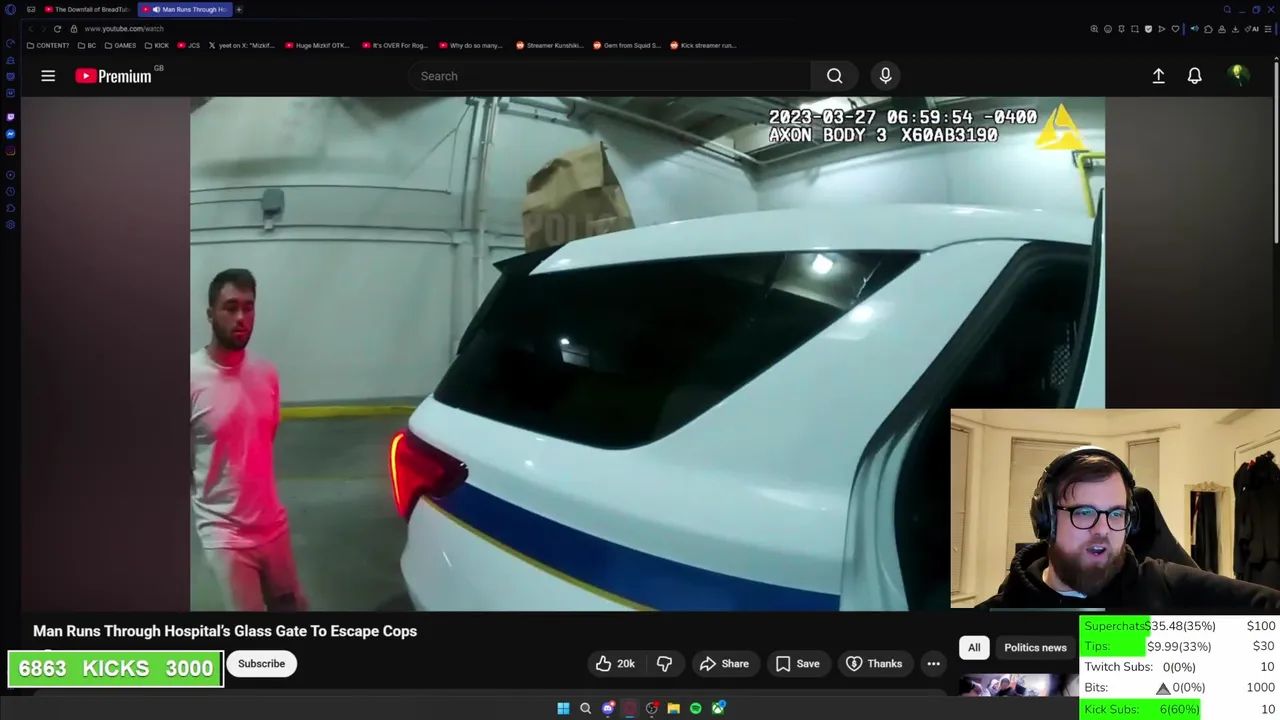Add page to bookmarks heart icon
The height and width of the screenshot is (720, 1280).
pos(1175,29)
